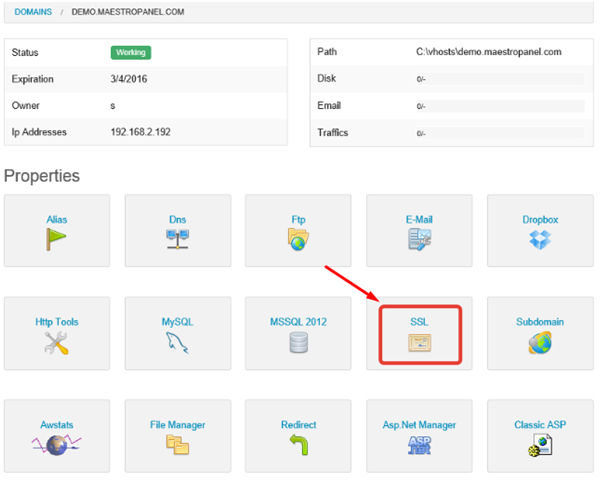Open the Awstats chart globe icon
This screenshot has width=609, height=484.
[x=56, y=445]
